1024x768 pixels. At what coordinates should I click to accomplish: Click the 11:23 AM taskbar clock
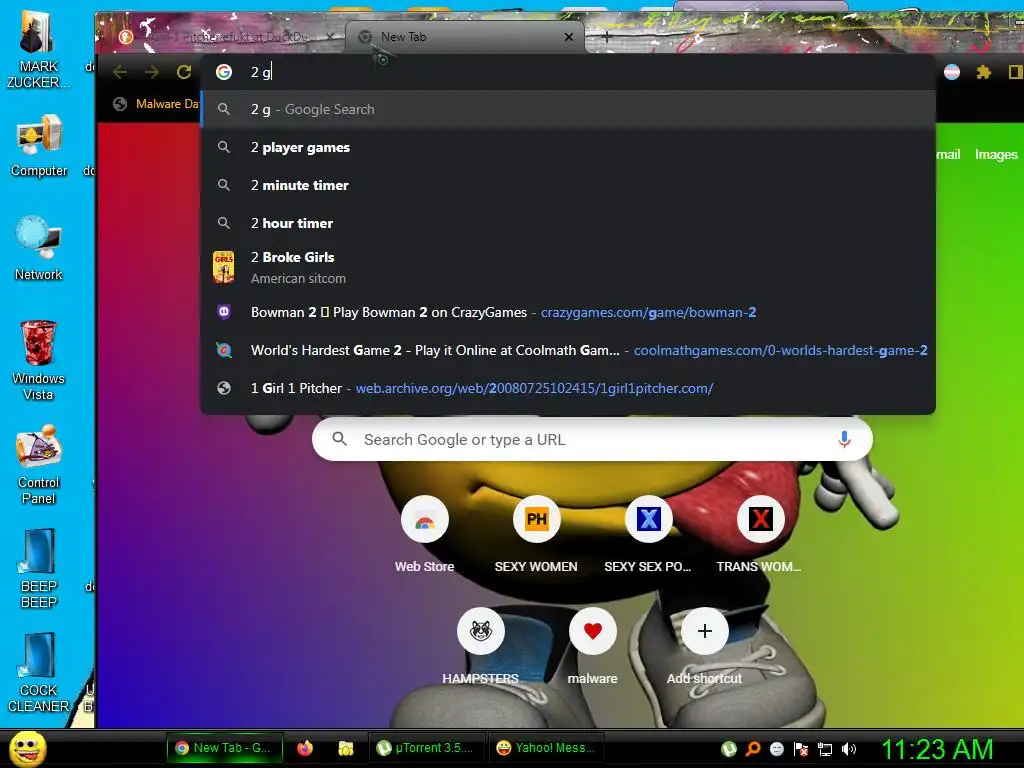click(x=937, y=749)
